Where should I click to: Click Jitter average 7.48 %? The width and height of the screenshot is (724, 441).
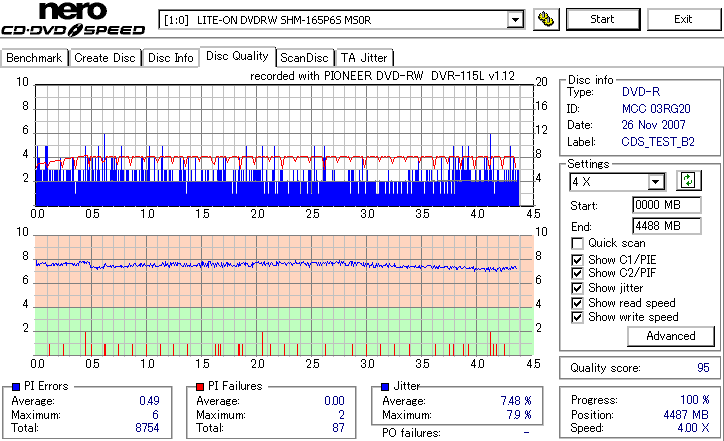516,401
